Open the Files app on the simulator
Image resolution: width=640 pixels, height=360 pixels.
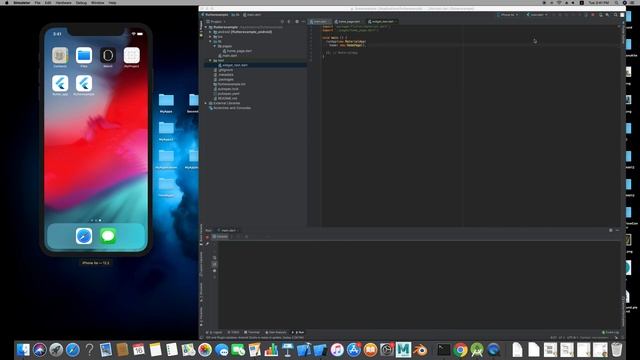point(84,56)
